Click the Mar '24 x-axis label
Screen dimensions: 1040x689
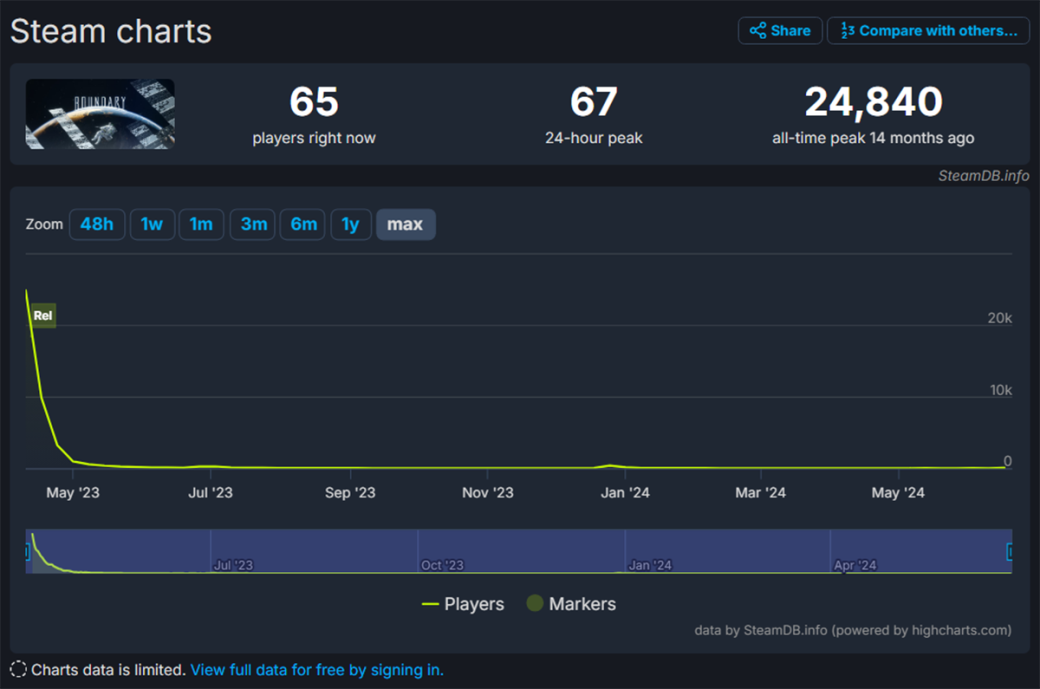[x=760, y=493]
